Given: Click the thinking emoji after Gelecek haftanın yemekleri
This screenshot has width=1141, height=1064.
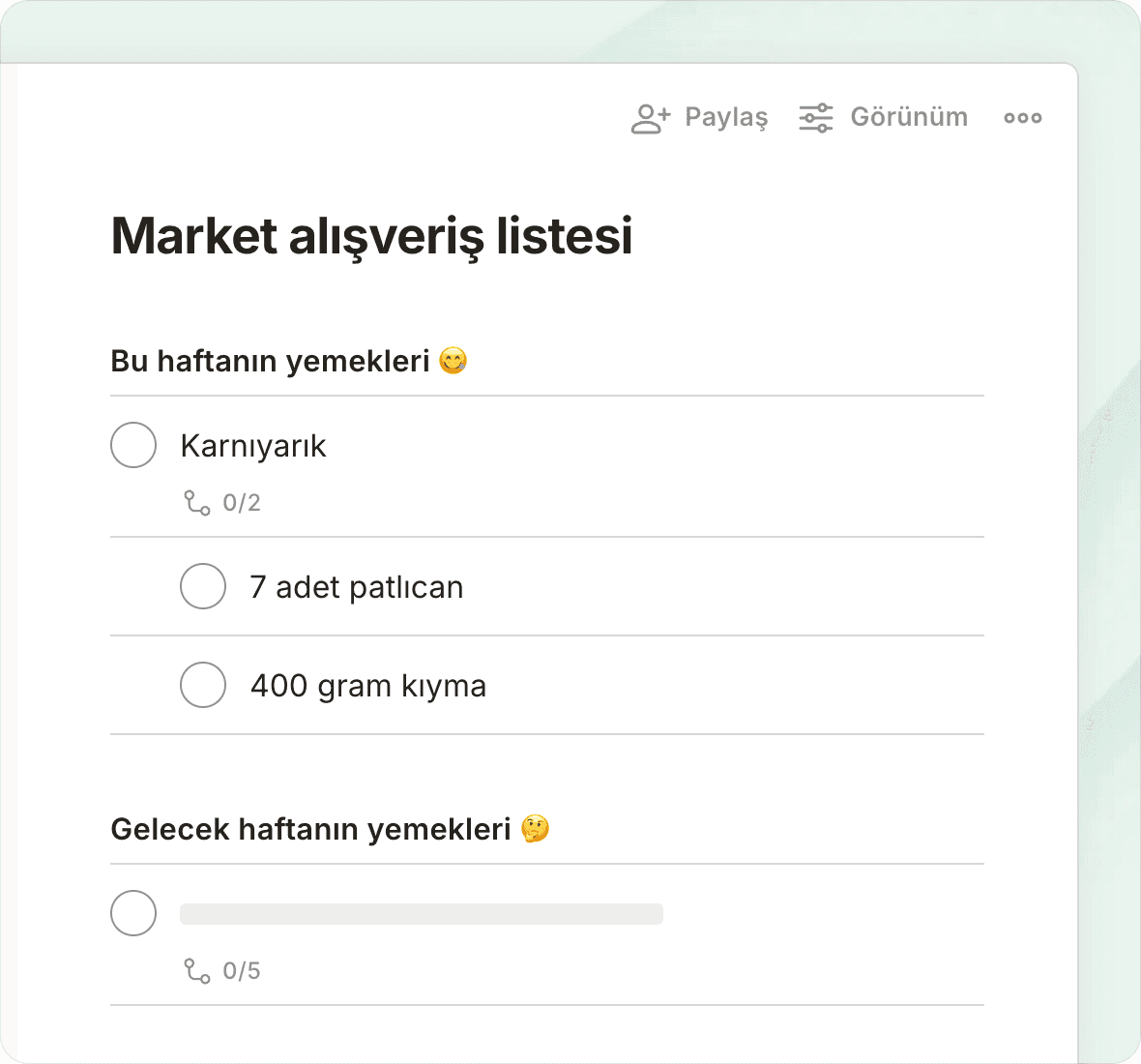Looking at the screenshot, I should click(535, 829).
